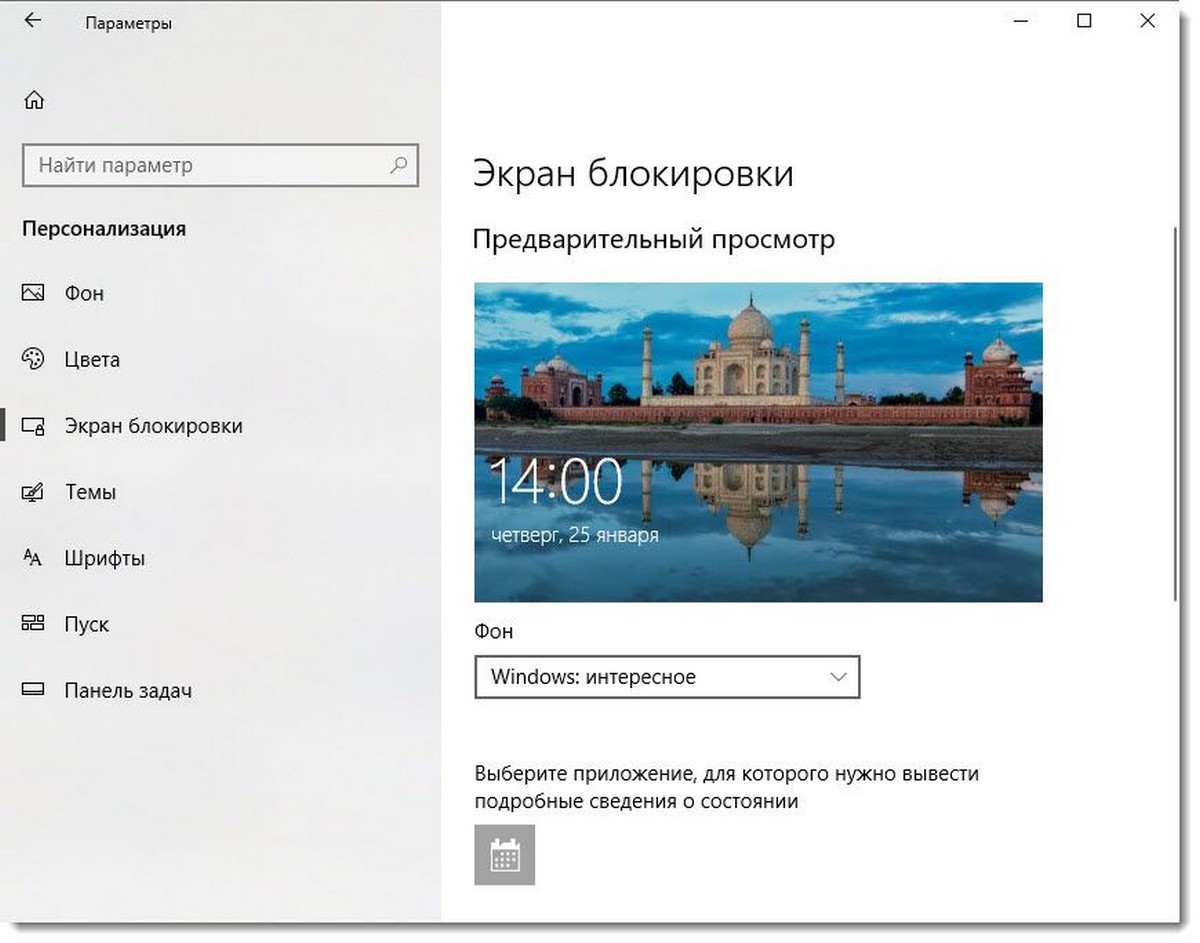Click the четверг, 25 января date text
Image resolution: width=1200 pixels, height=943 pixels.
click(575, 535)
